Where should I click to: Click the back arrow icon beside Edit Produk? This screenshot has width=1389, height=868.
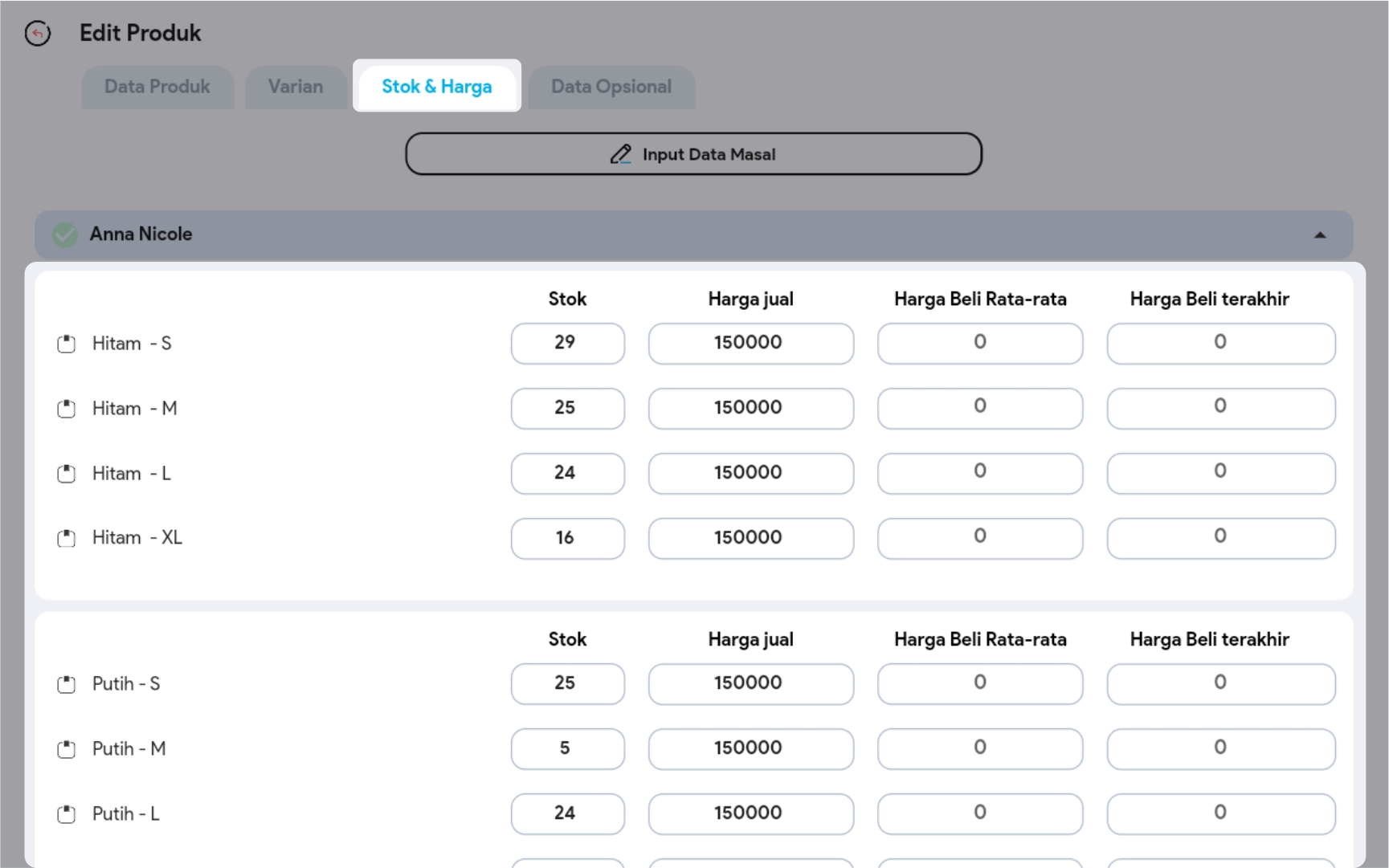pyautogui.click(x=37, y=34)
